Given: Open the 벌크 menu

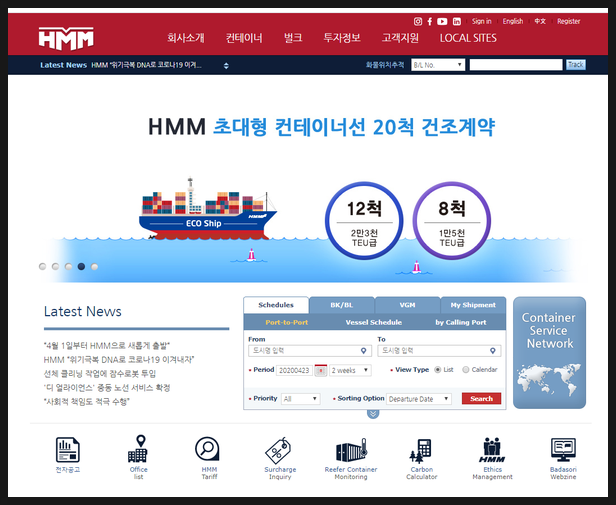Looking at the screenshot, I should [x=293, y=38].
